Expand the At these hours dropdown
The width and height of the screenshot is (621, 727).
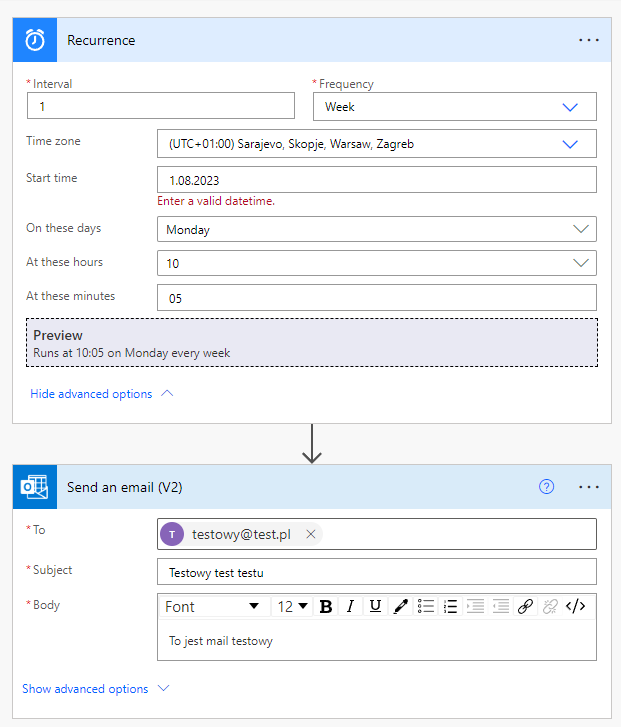[x=376, y=264]
